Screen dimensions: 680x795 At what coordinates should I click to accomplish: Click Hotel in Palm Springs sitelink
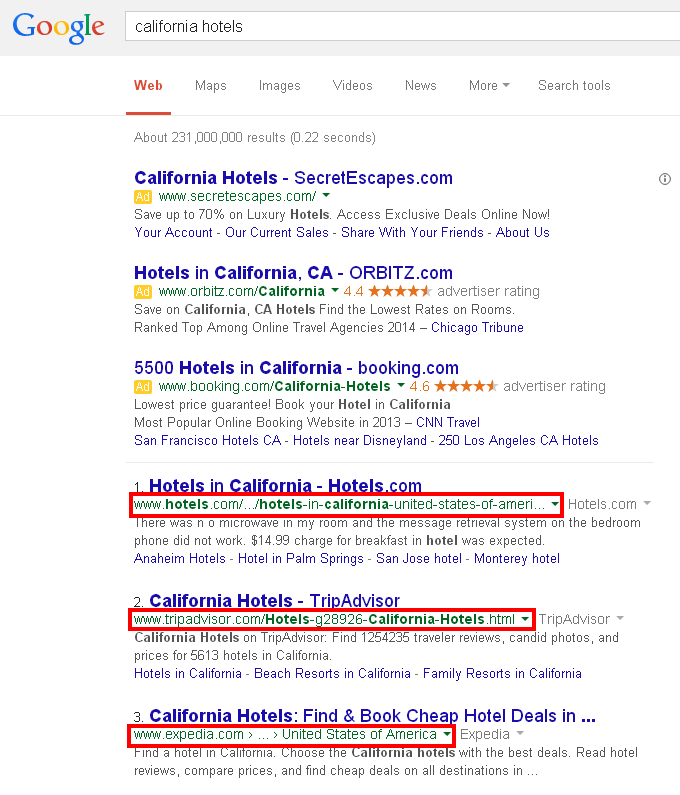point(301,559)
